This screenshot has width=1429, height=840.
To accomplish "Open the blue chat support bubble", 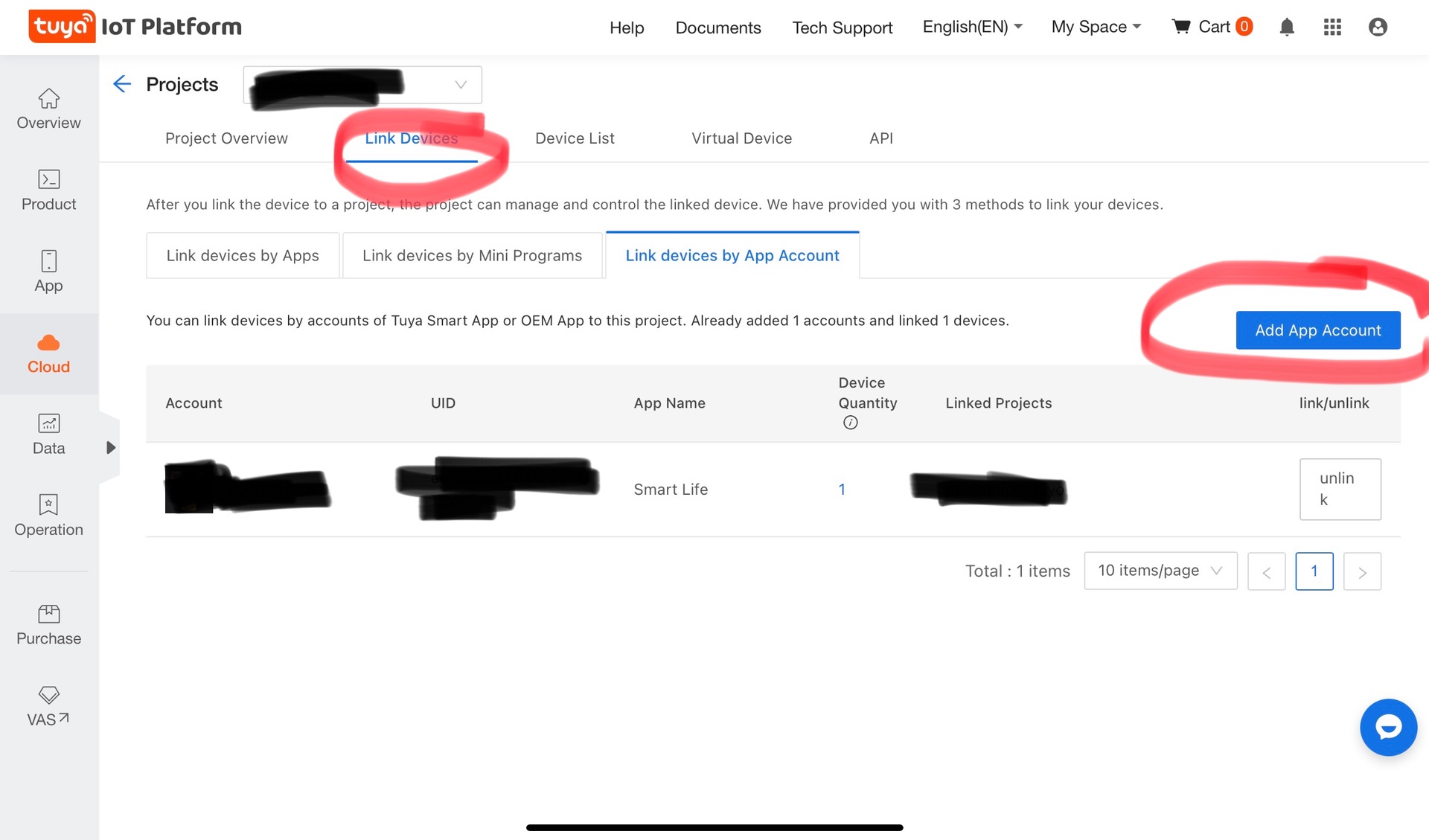I will pos(1388,727).
